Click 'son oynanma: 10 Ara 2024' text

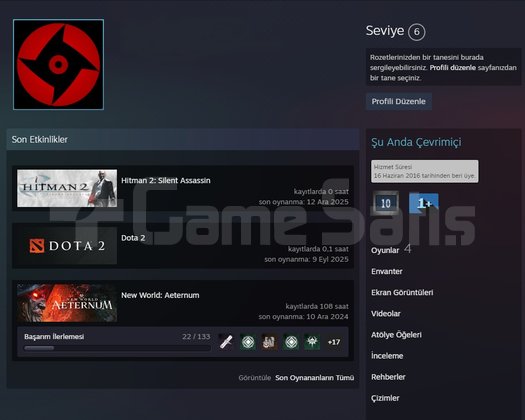click(x=303, y=317)
